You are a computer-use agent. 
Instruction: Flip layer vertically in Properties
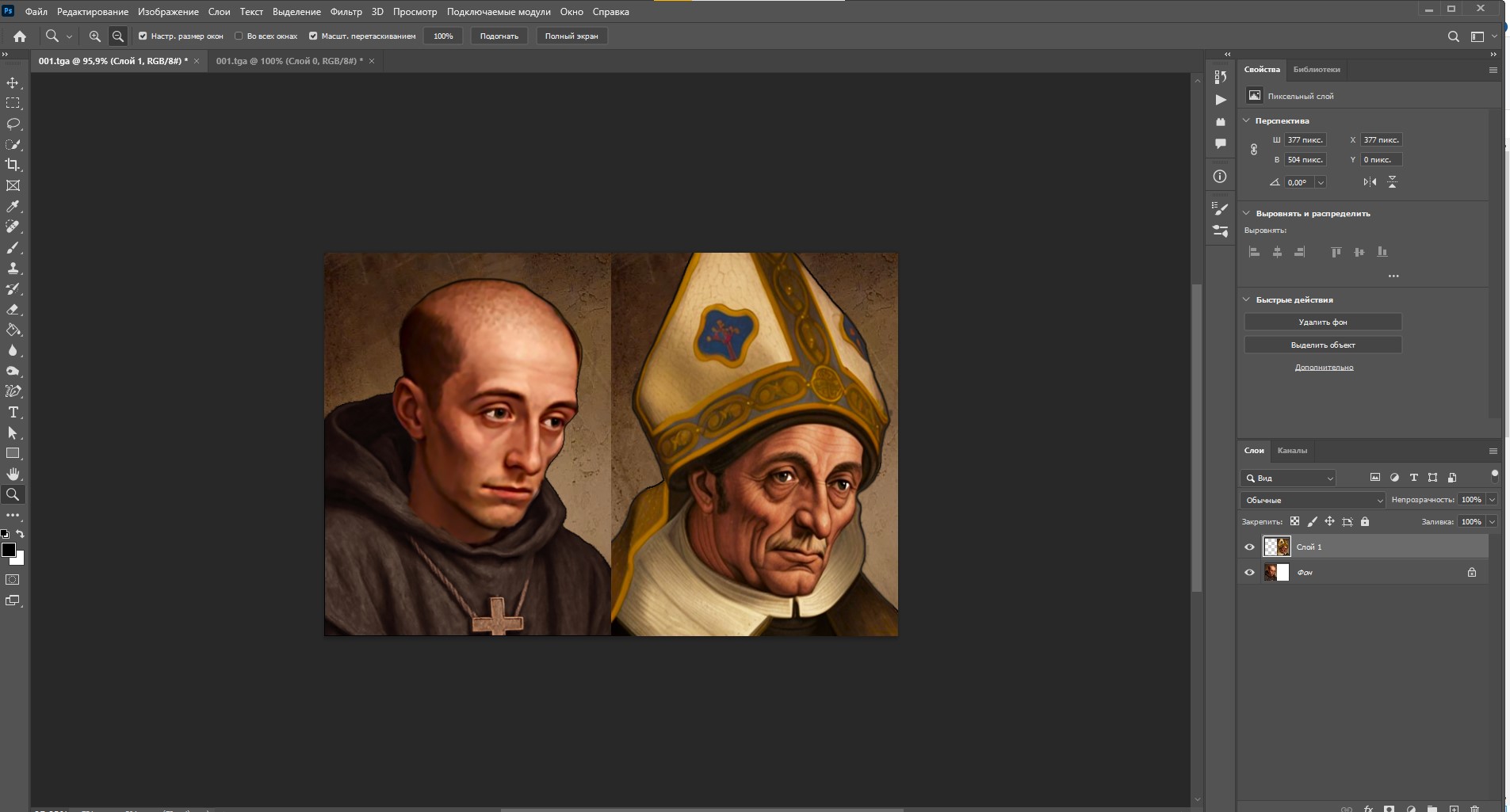coord(1392,182)
